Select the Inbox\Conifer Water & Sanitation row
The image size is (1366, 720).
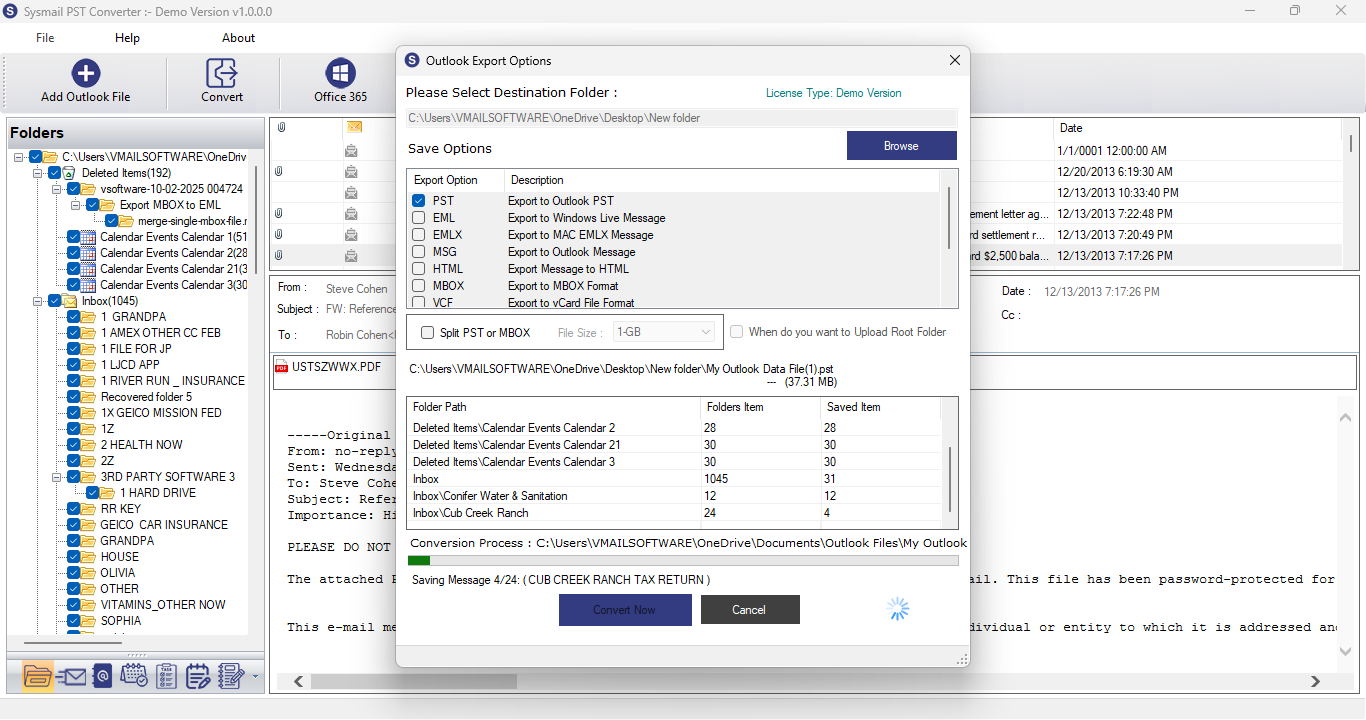point(675,496)
